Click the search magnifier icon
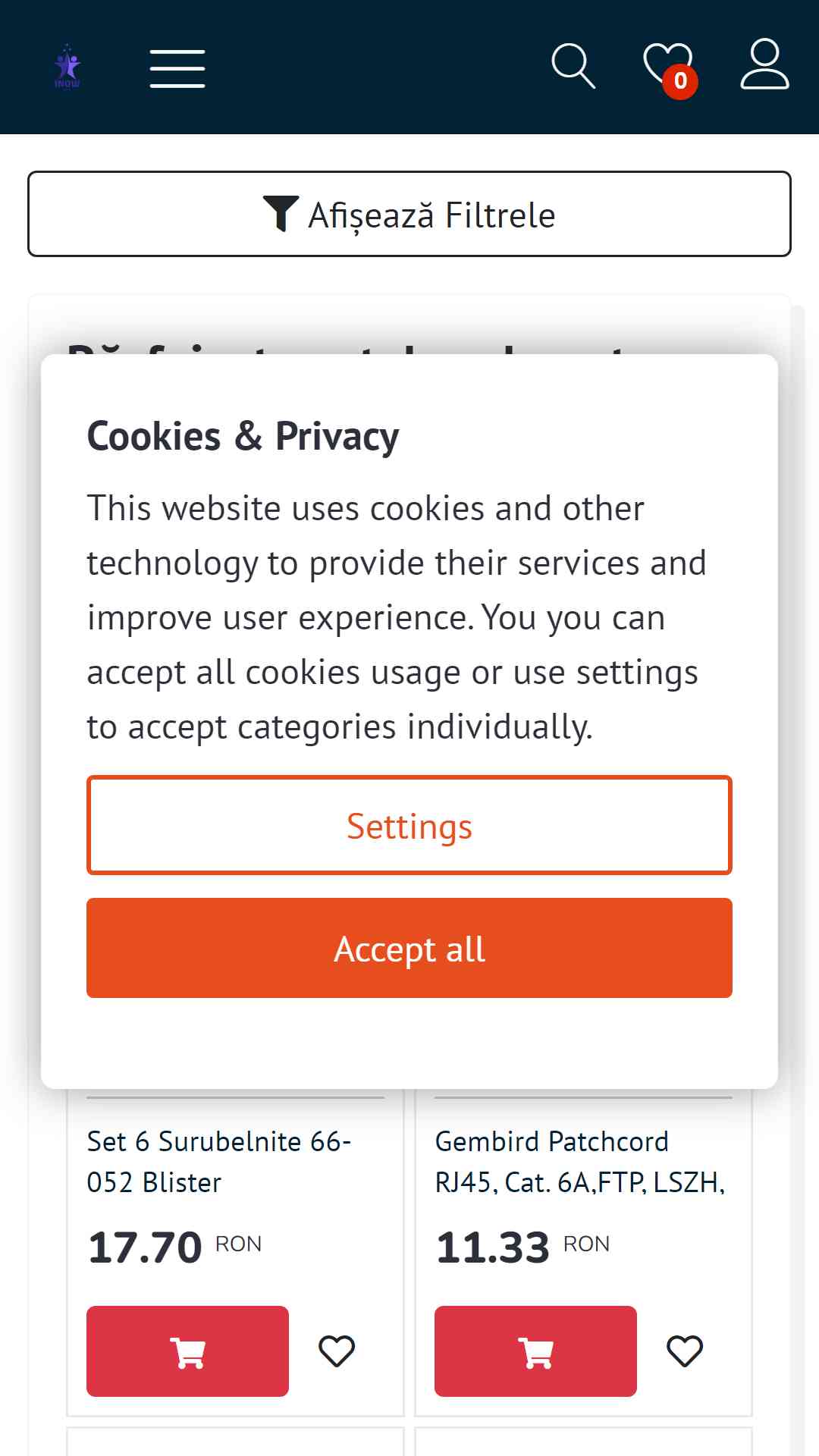This screenshot has height=1456, width=819. point(573,66)
